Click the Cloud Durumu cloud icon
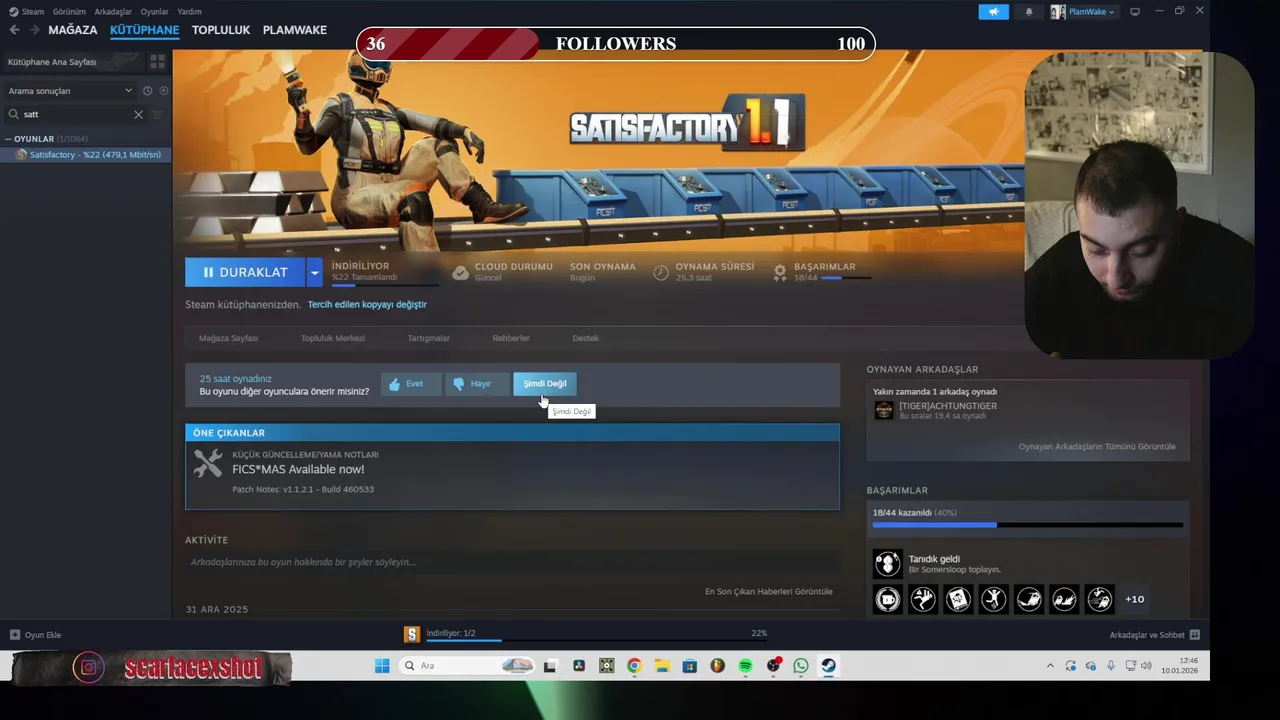 pos(460,272)
